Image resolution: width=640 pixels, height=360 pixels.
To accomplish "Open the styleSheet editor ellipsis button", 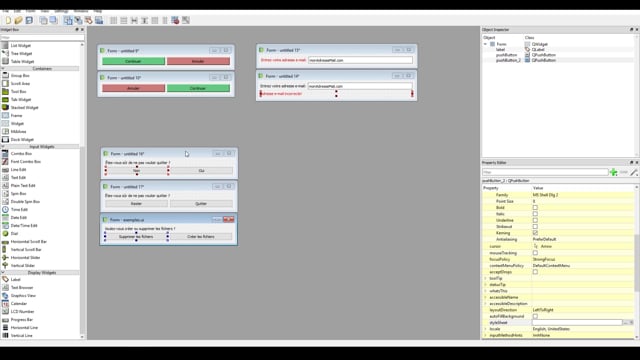I will pos(626,322).
